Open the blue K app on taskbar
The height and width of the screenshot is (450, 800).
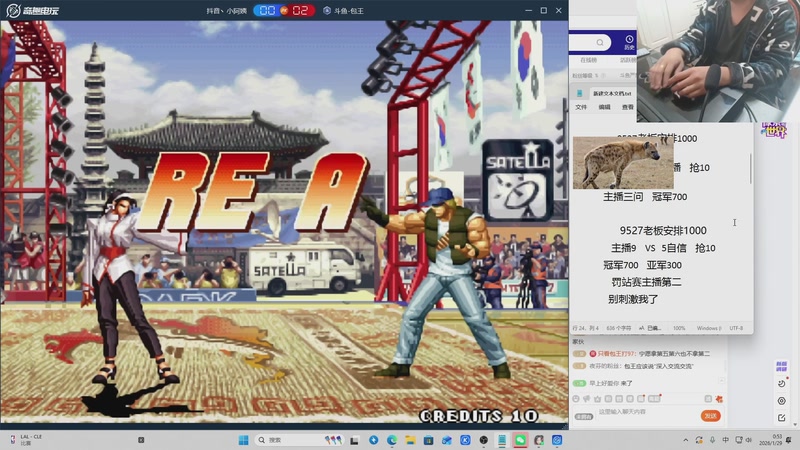[465, 440]
